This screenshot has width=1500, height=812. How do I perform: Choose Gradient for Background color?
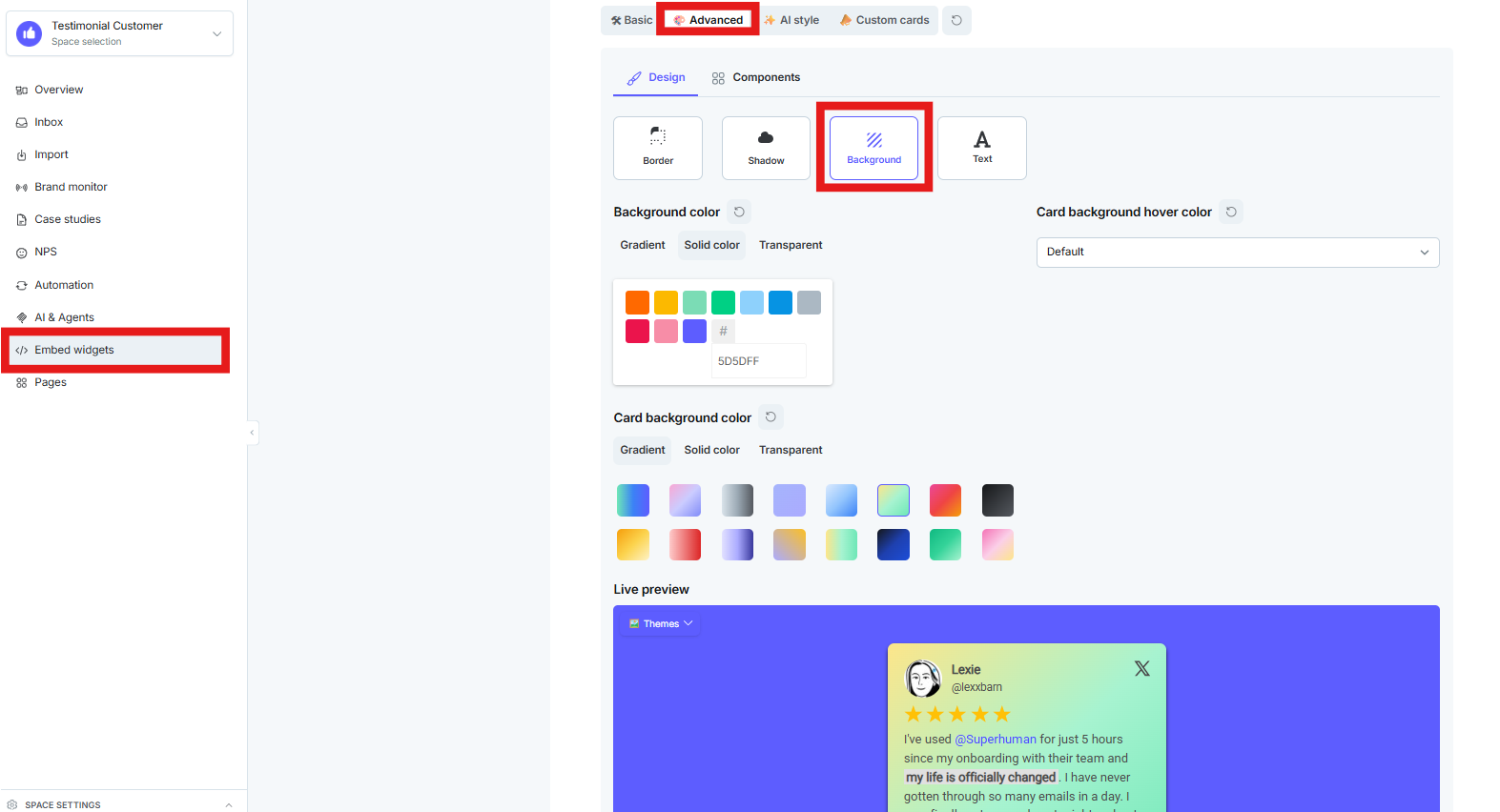[643, 245]
